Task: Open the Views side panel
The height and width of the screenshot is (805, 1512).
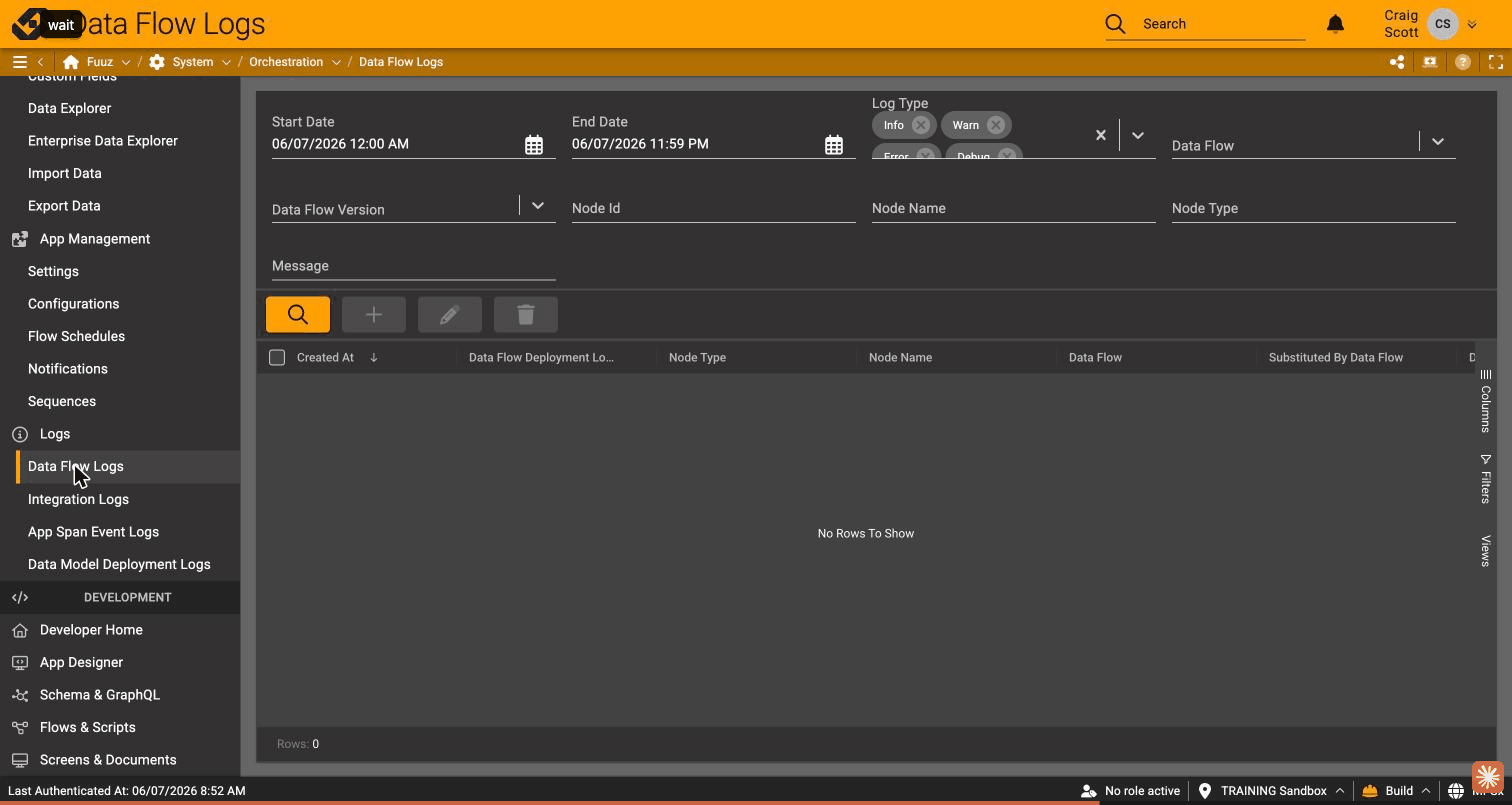Action: pyautogui.click(x=1485, y=551)
